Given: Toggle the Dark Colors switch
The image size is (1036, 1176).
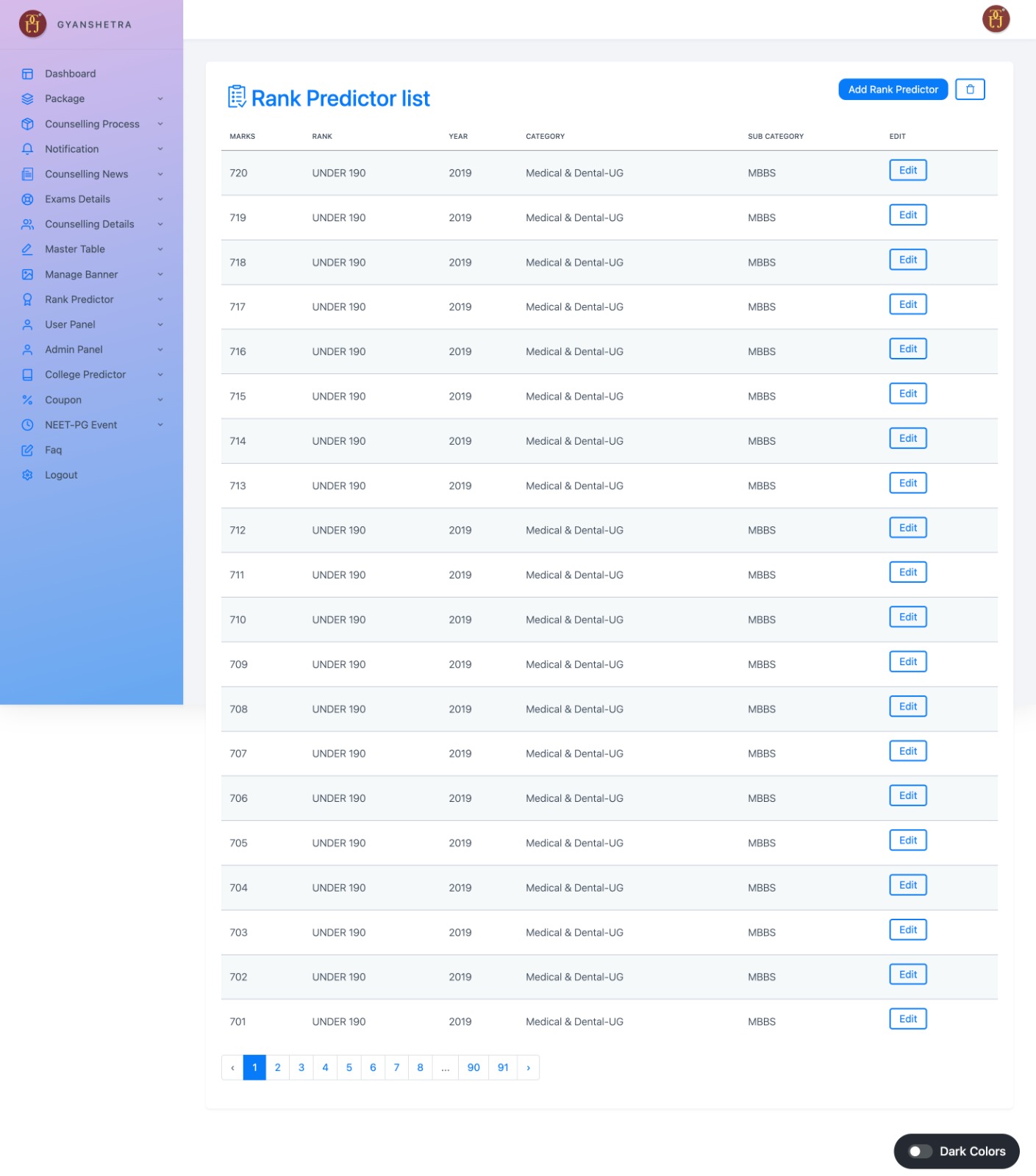Looking at the screenshot, I should click(x=920, y=1151).
